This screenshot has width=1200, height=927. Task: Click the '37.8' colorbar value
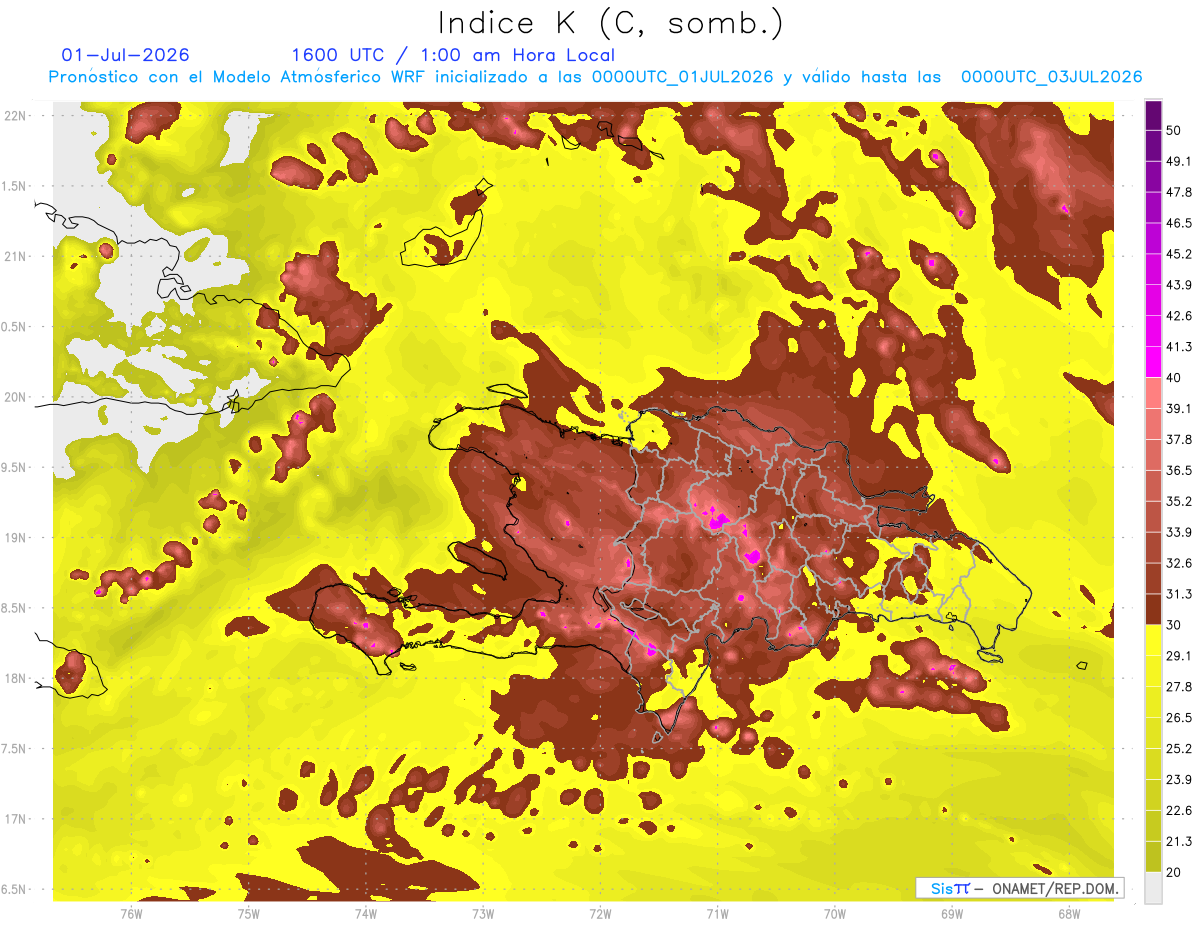tap(1179, 440)
